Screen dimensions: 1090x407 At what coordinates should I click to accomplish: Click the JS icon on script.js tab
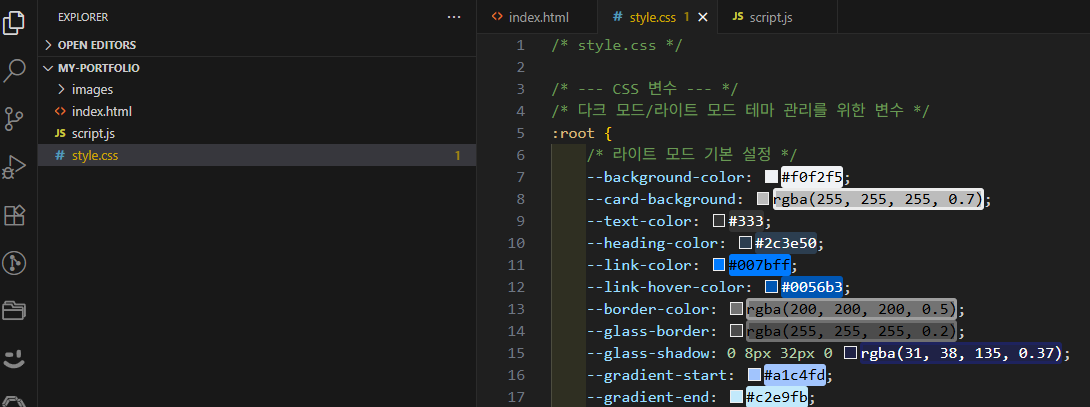pyautogui.click(x=738, y=17)
